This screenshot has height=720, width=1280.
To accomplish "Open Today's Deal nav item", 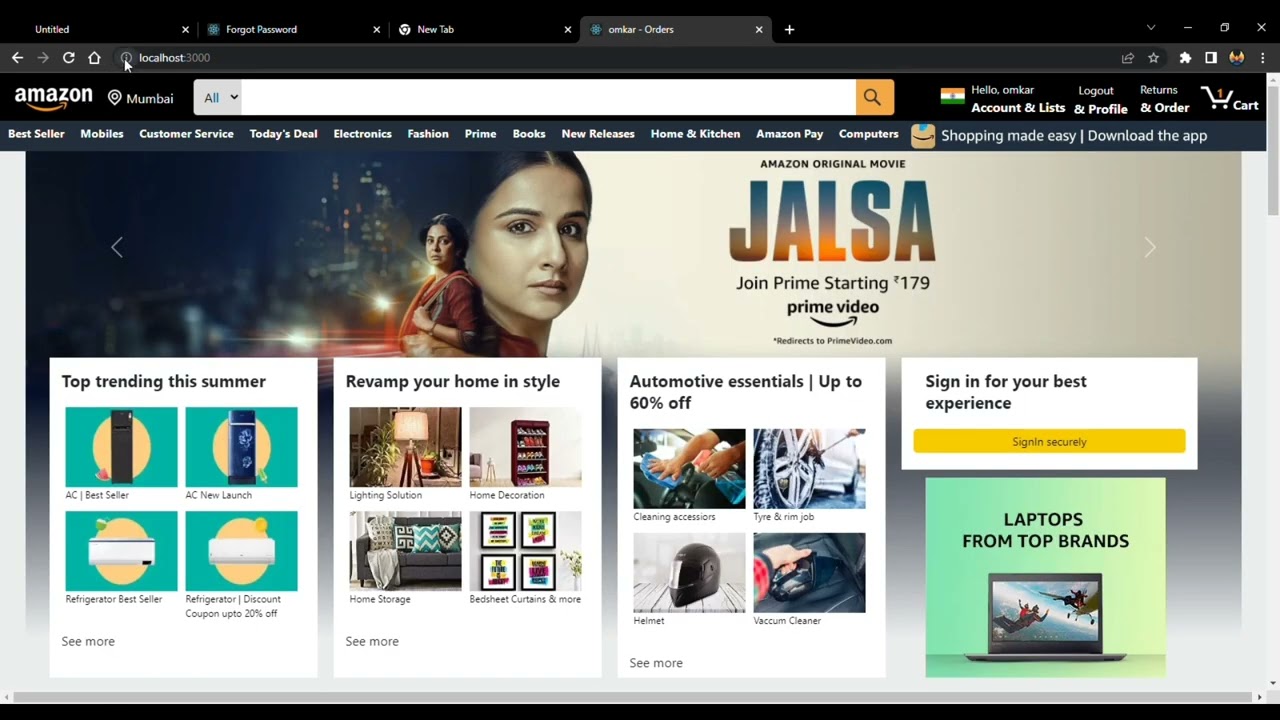I will pyautogui.click(x=283, y=134).
